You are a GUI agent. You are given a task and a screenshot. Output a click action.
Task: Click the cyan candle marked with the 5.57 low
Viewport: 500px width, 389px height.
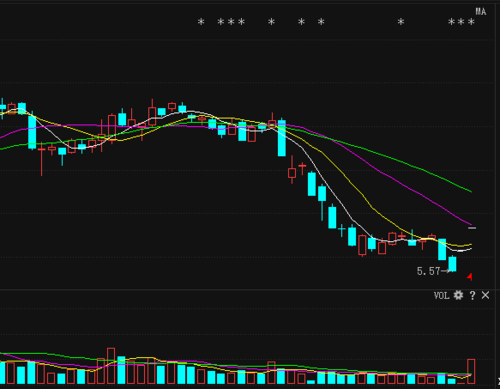(452, 264)
